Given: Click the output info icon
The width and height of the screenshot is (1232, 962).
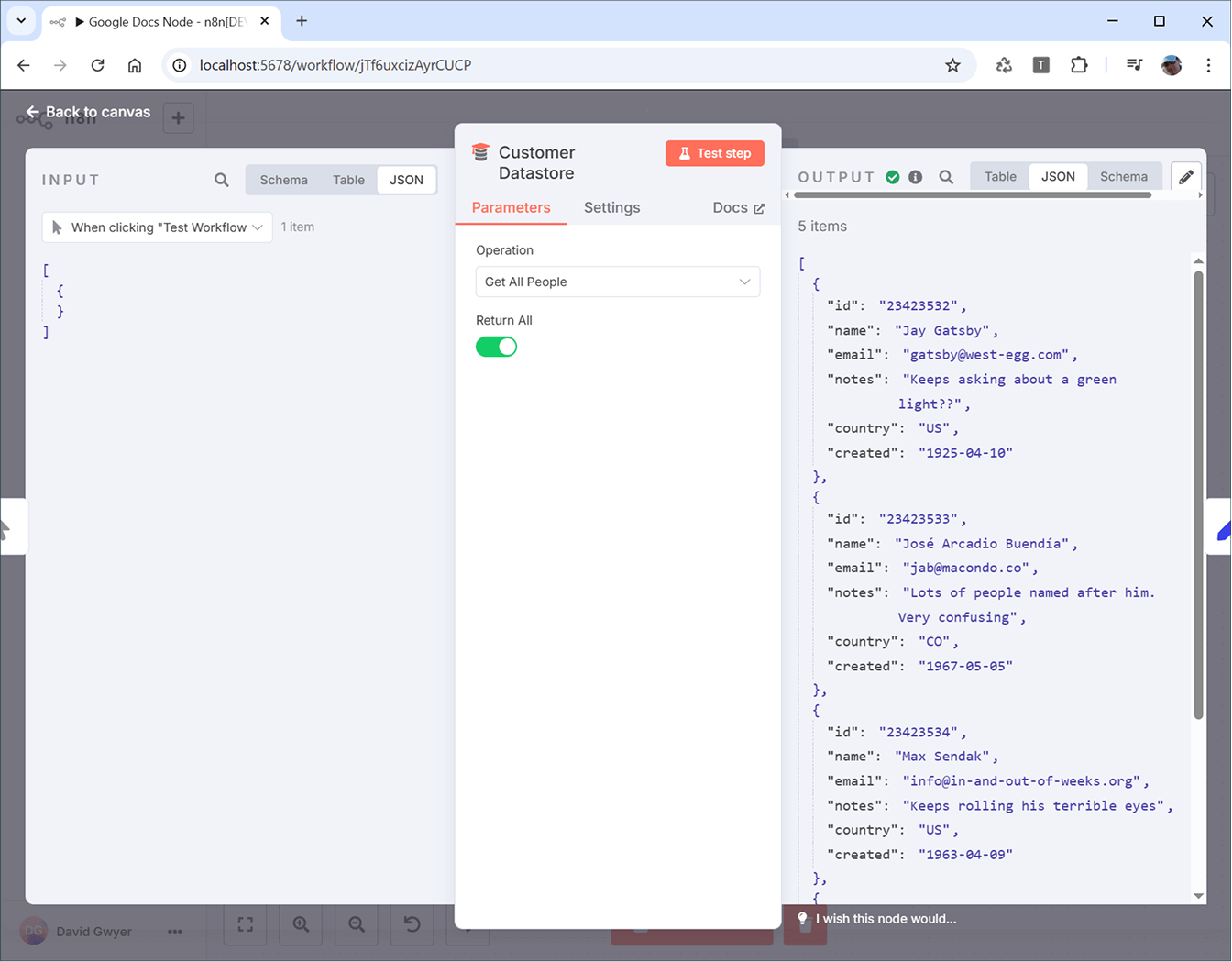Looking at the screenshot, I should (915, 177).
